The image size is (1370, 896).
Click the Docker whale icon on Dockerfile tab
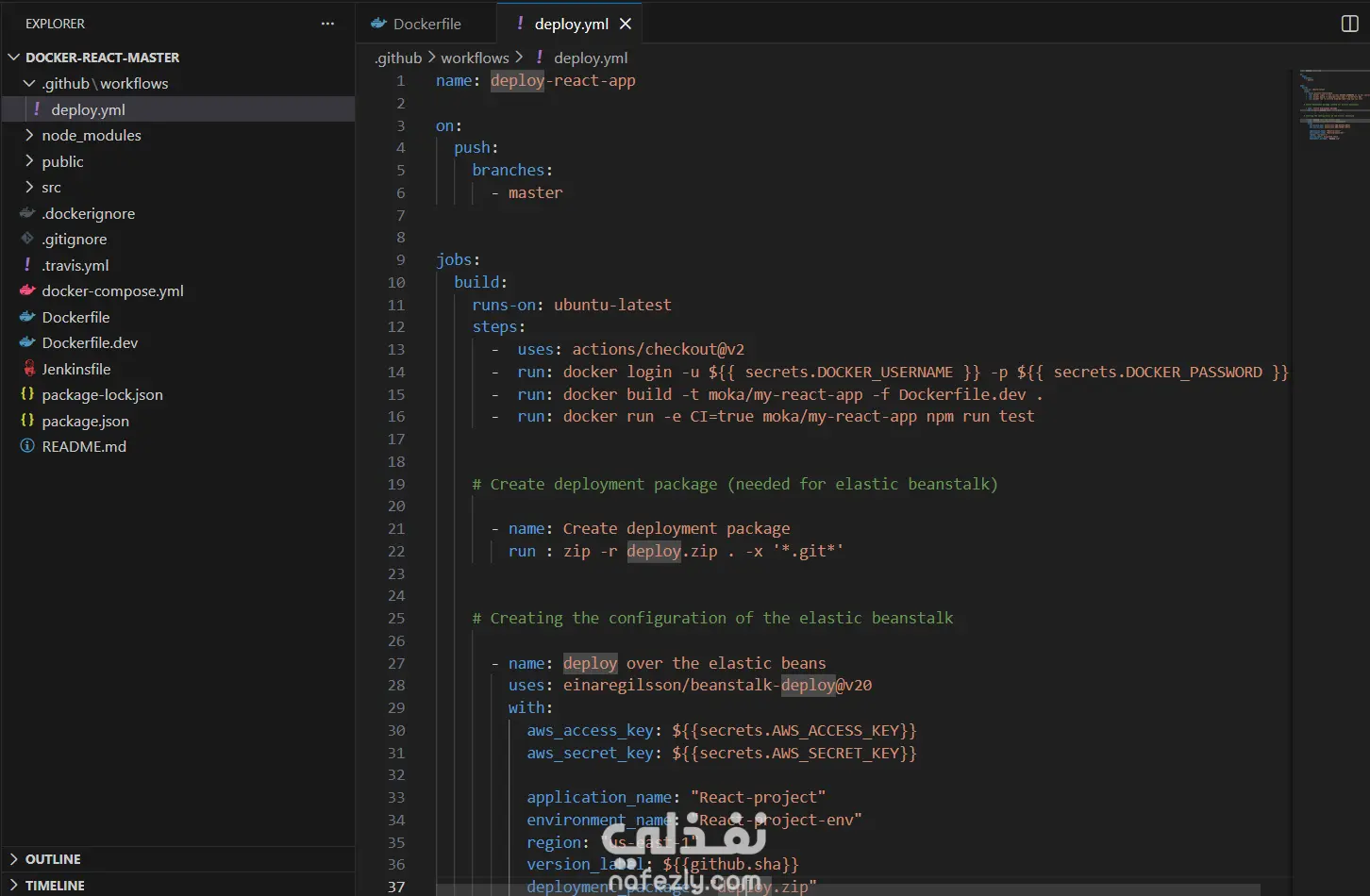[x=378, y=24]
